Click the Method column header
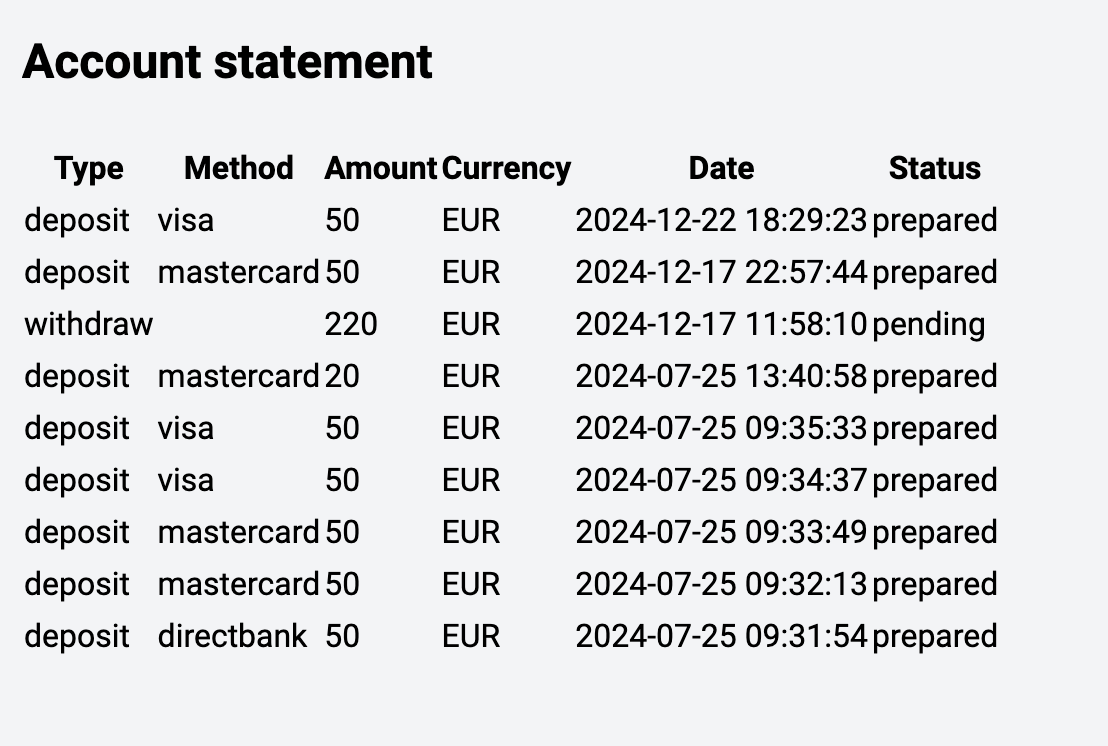This screenshot has height=746, width=1108. (238, 168)
